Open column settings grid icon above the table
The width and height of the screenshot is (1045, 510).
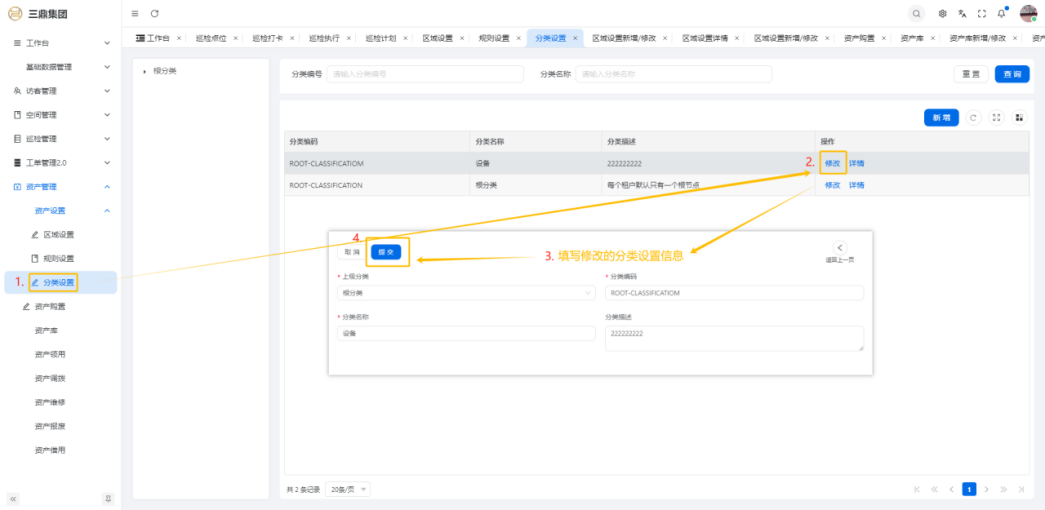point(1020,117)
